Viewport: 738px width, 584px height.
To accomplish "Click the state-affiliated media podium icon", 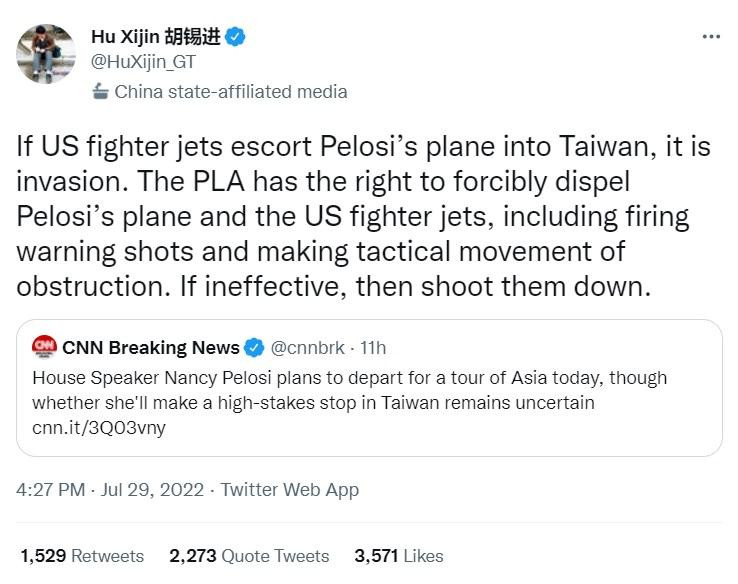I will (x=100, y=92).
